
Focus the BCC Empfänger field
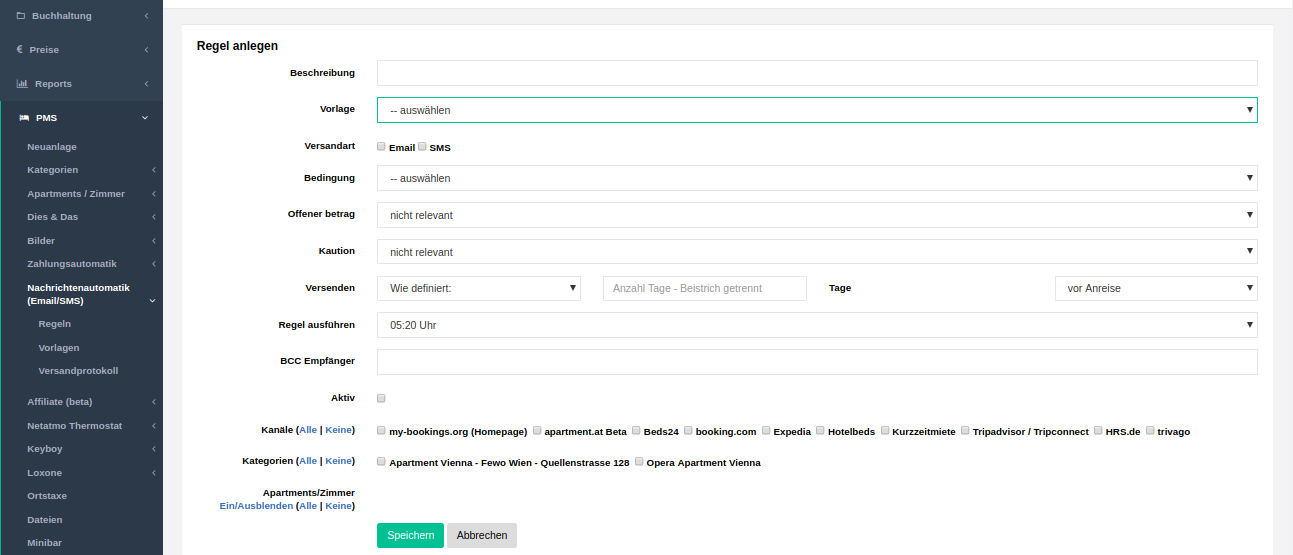click(817, 362)
